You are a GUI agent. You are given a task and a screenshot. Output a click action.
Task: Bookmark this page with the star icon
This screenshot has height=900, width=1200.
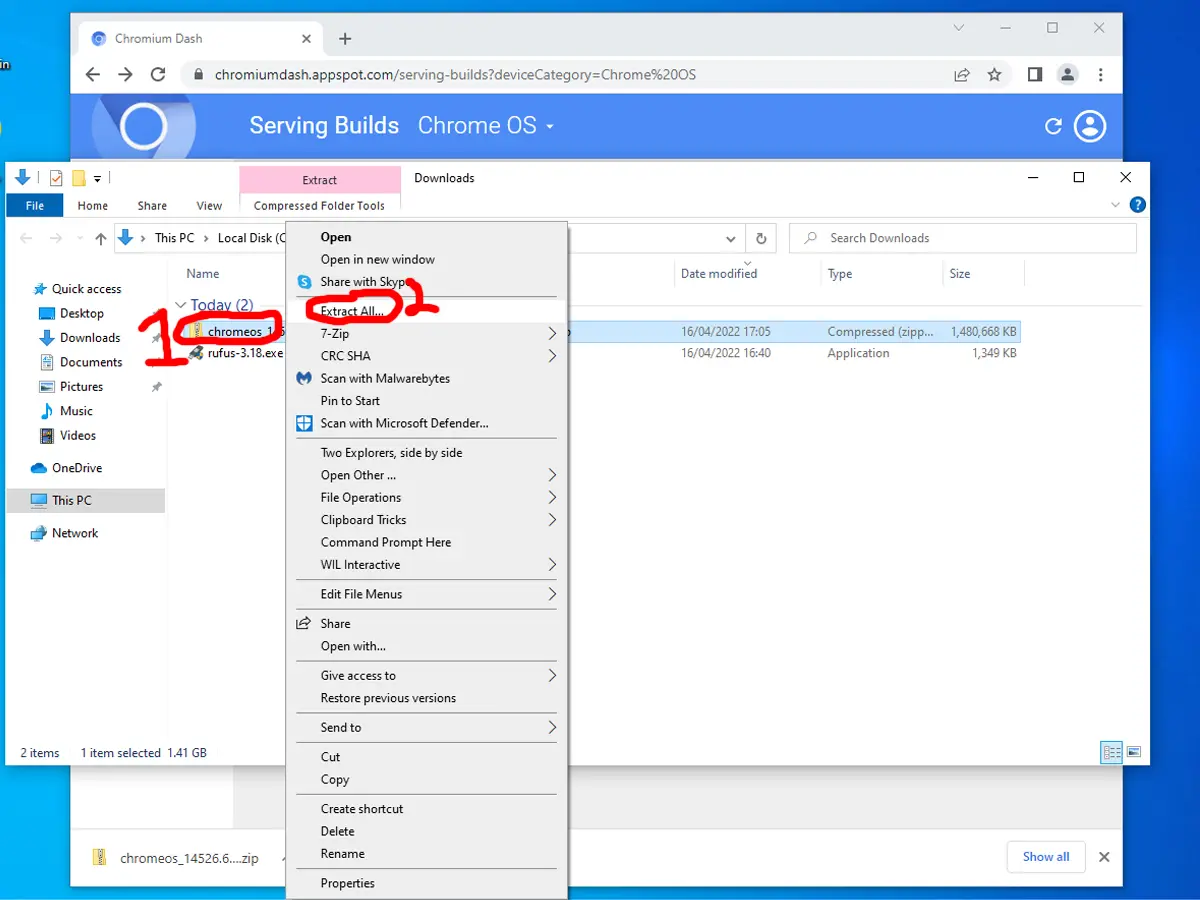[994, 75]
